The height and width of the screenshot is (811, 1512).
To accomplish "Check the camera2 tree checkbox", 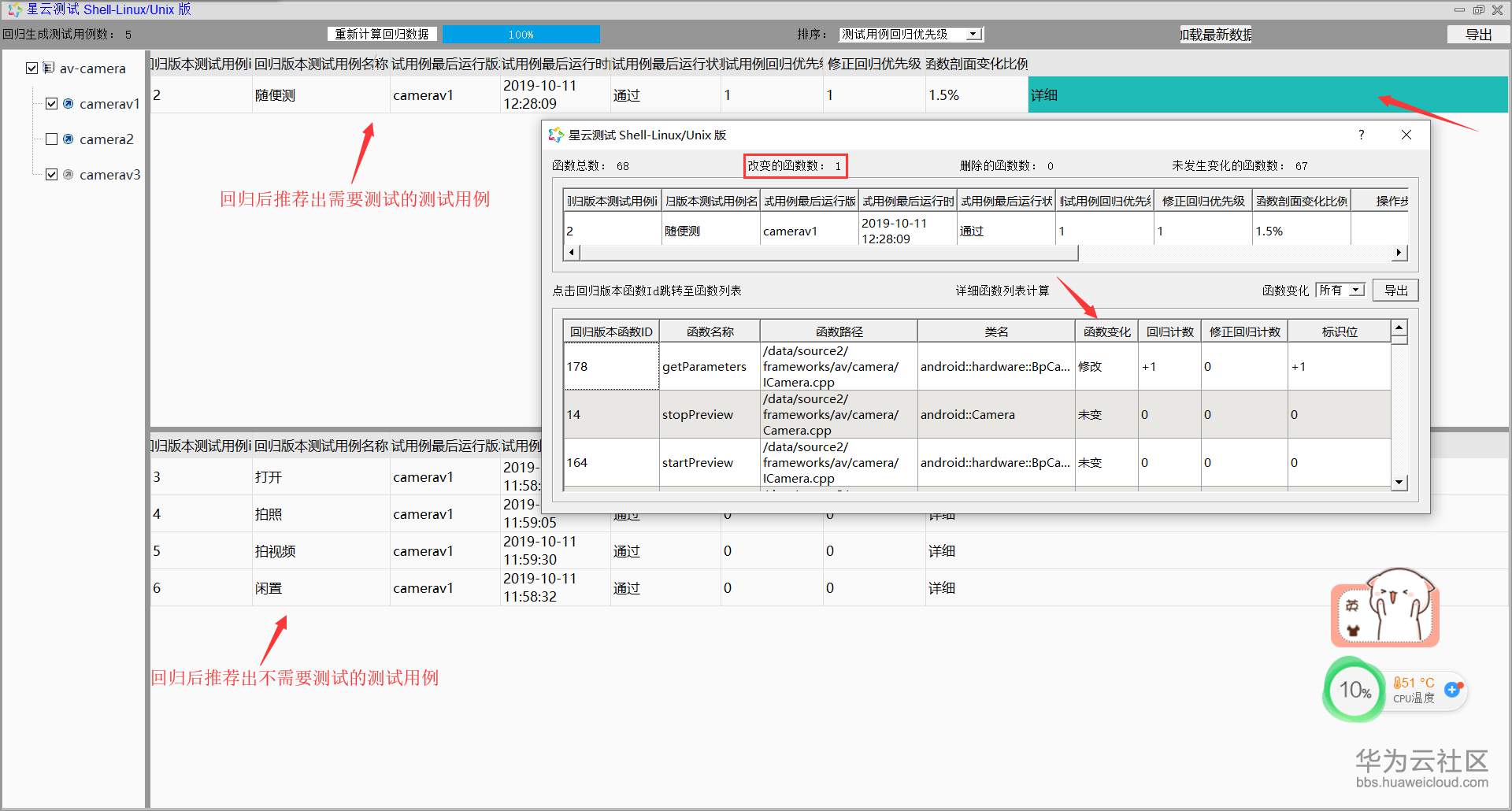I will click(51, 139).
